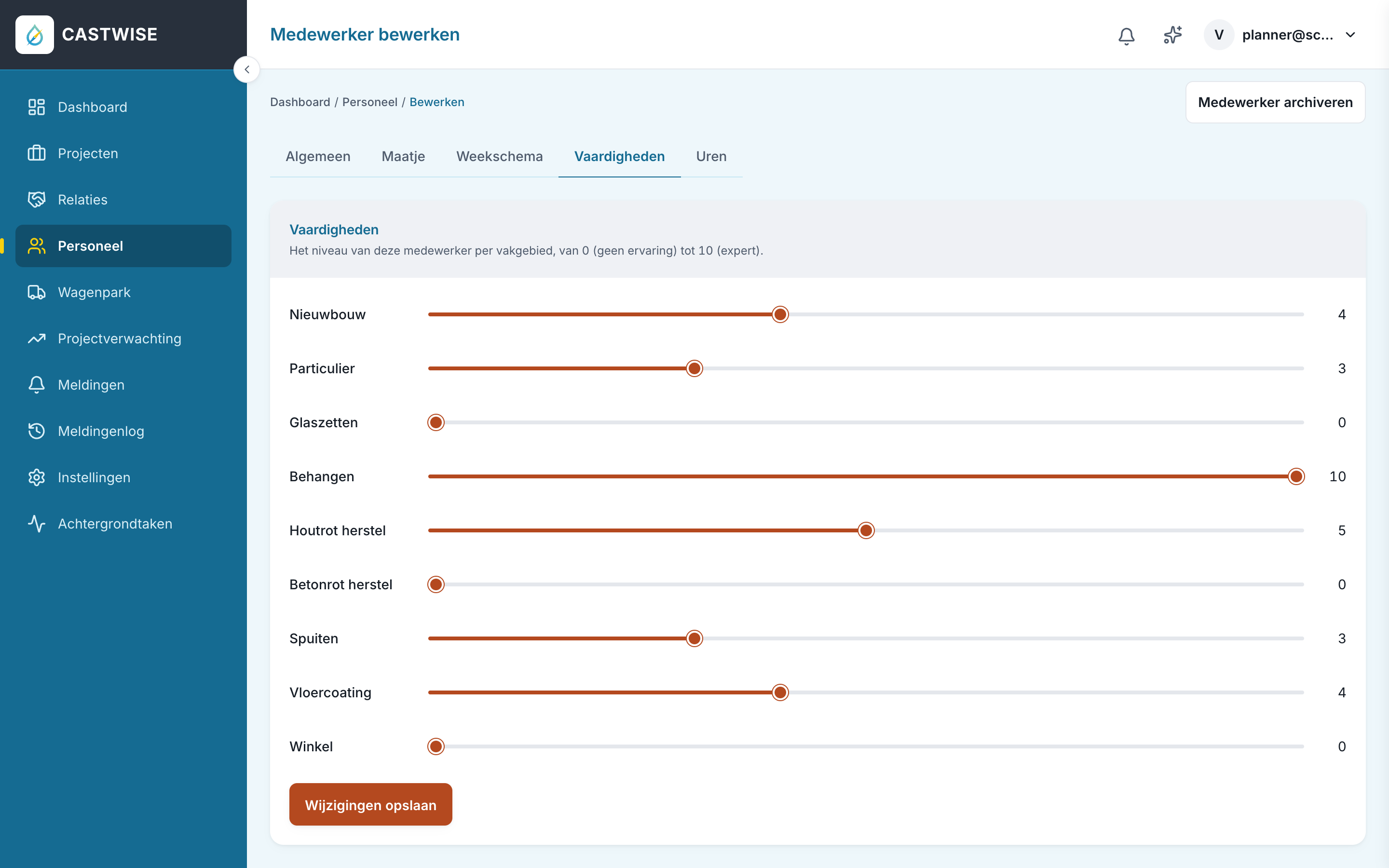Click the Medewerker archiveren button
This screenshot has width=1389, height=868.
pos(1275,102)
